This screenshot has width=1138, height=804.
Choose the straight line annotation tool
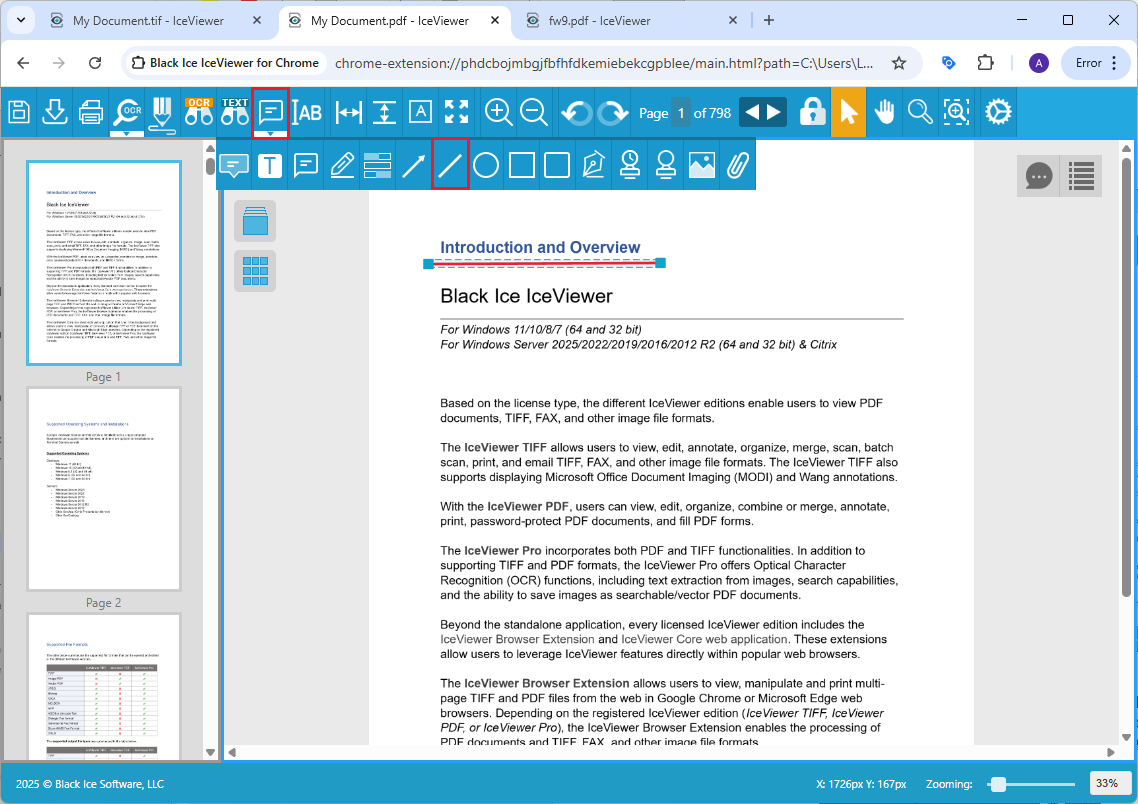point(450,165)
